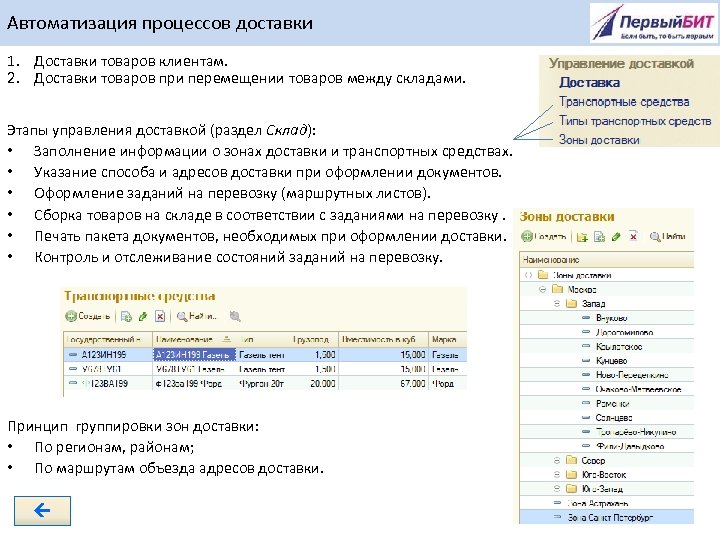
Task: Click green pencil edit icon in Транспортные средства
Action: pos(143,316)
